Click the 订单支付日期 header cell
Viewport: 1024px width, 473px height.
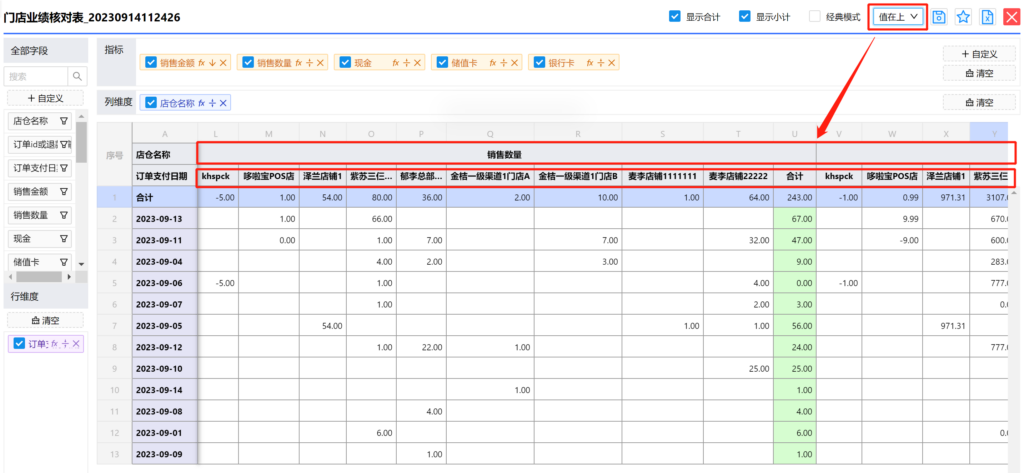pyautogui.click(x=165, y=176)
